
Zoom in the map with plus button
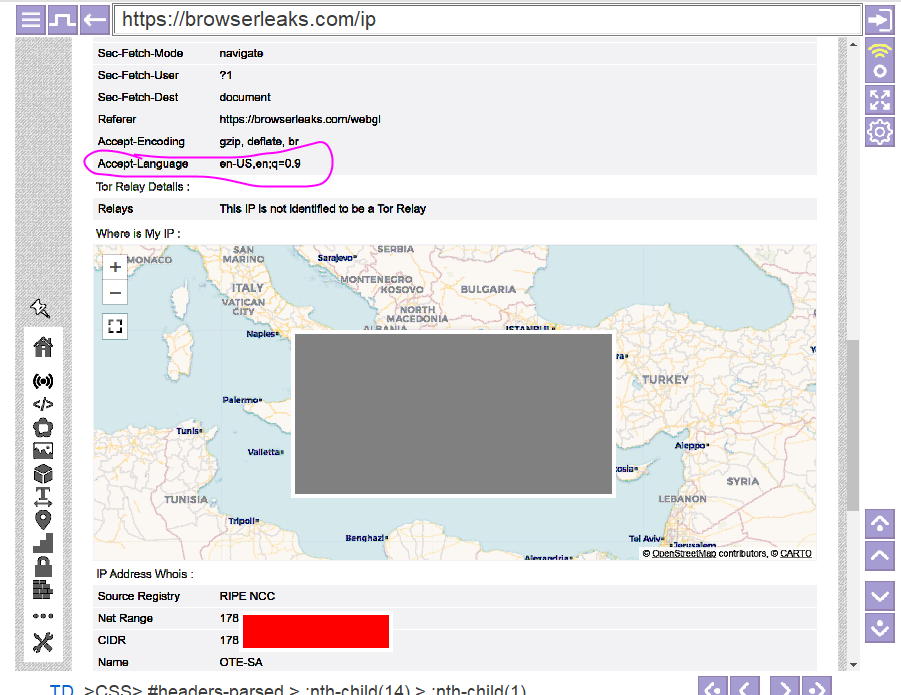pyautogui.click(x=115, y=267)
